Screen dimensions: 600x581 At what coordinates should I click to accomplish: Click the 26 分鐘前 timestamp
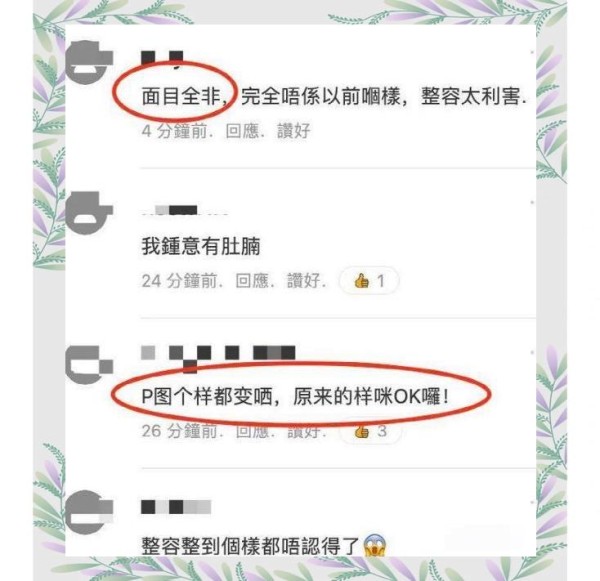coord(179,431)
